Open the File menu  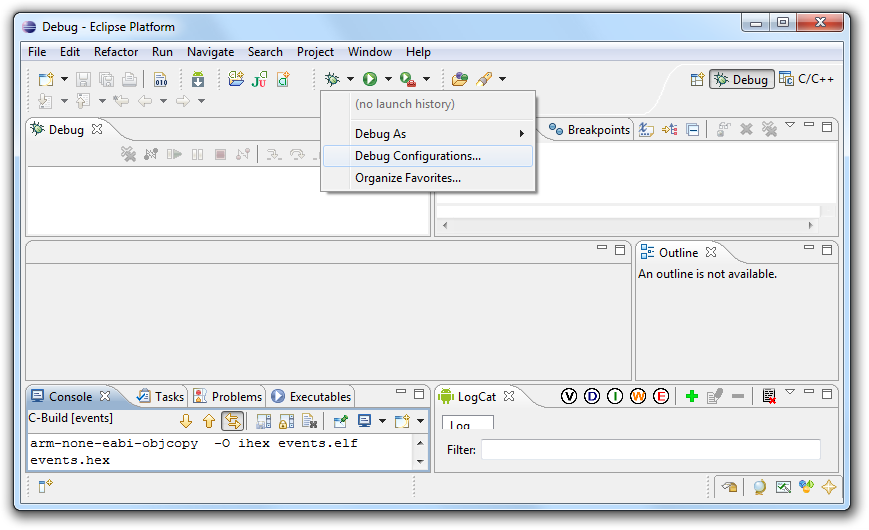[x=37, y=52]
